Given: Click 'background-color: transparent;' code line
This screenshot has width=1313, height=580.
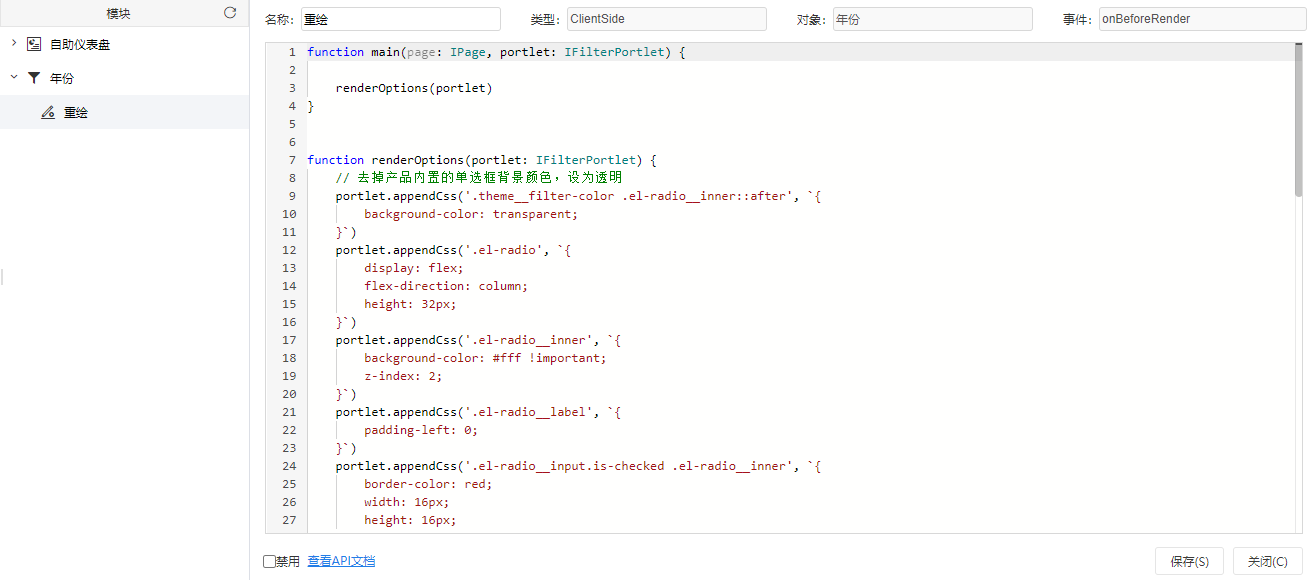Looking at the screenshot, I should point(471,214).
